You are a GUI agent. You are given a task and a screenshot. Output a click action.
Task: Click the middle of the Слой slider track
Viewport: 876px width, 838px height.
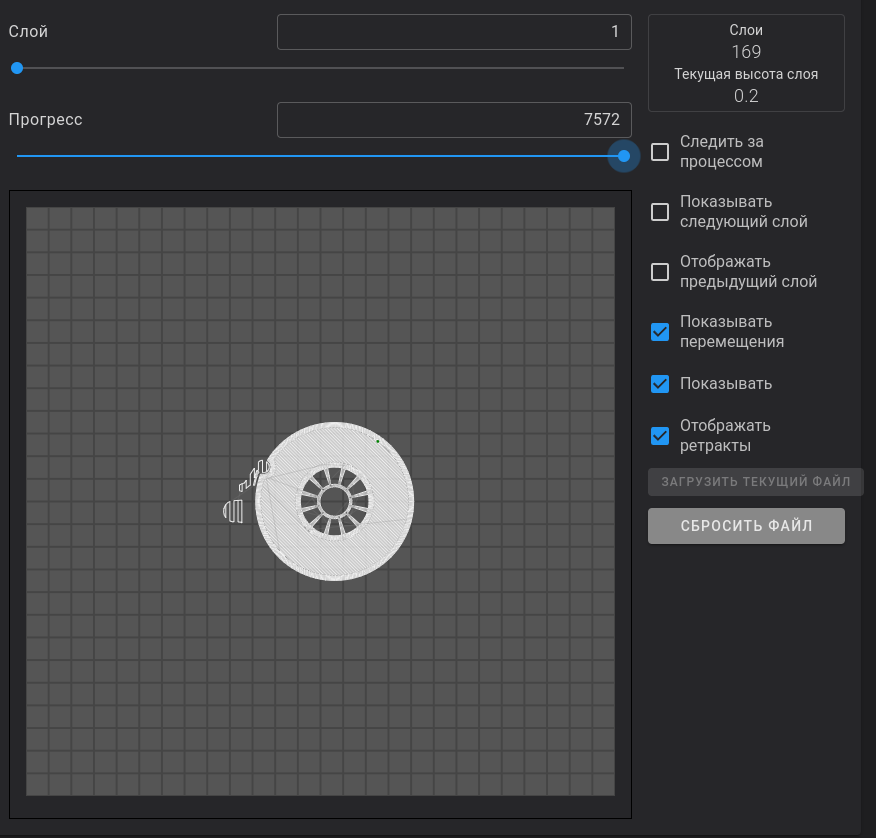320,68
